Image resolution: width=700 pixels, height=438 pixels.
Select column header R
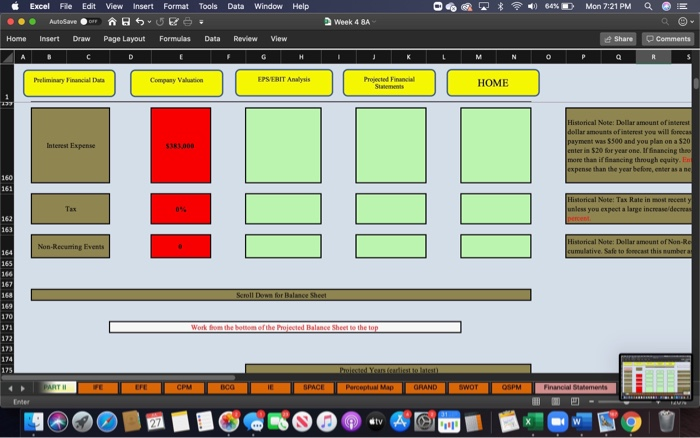pos(653,57)
